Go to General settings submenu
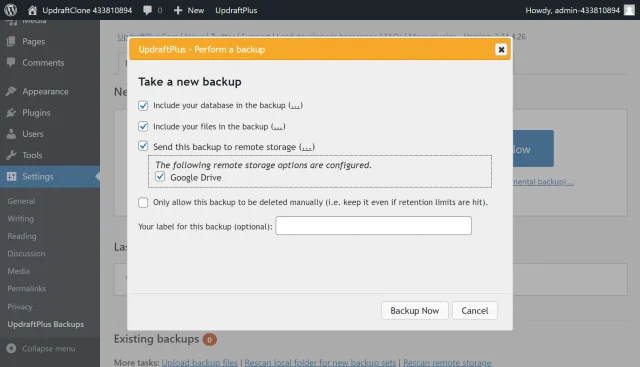640x367 pixels. (x=21, y=201)
